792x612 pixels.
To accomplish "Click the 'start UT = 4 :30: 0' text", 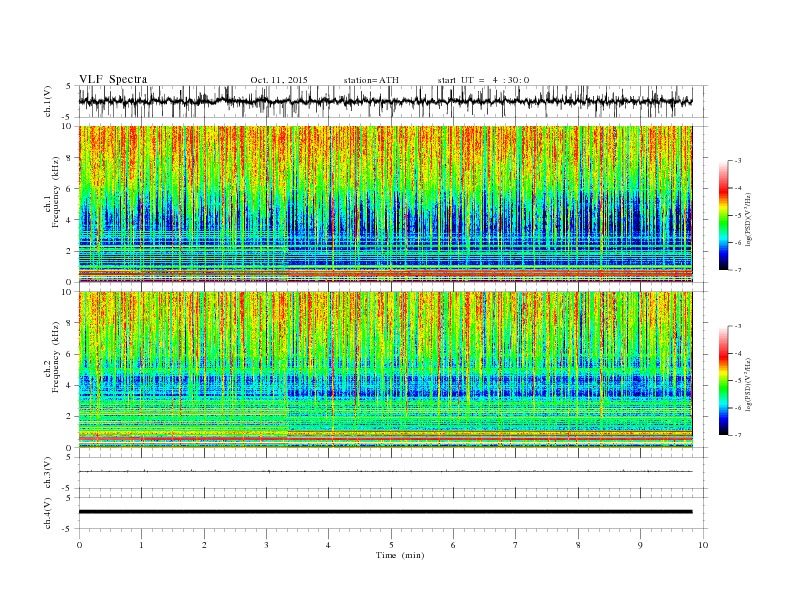I will [483, 80].
